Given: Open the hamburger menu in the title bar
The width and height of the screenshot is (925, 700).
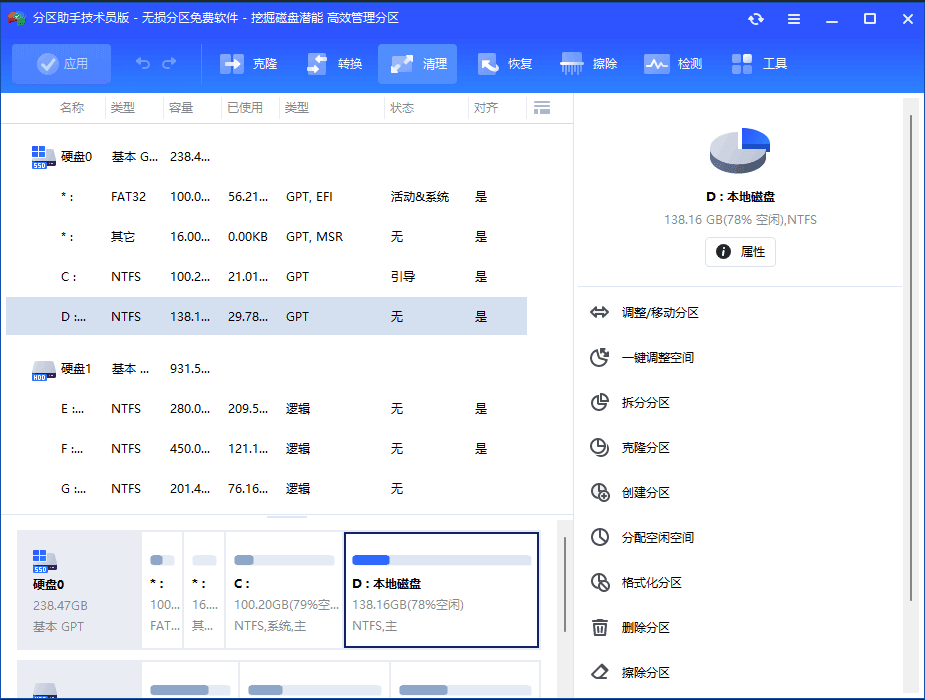Looking at the screenshot, I should (795, 18).
